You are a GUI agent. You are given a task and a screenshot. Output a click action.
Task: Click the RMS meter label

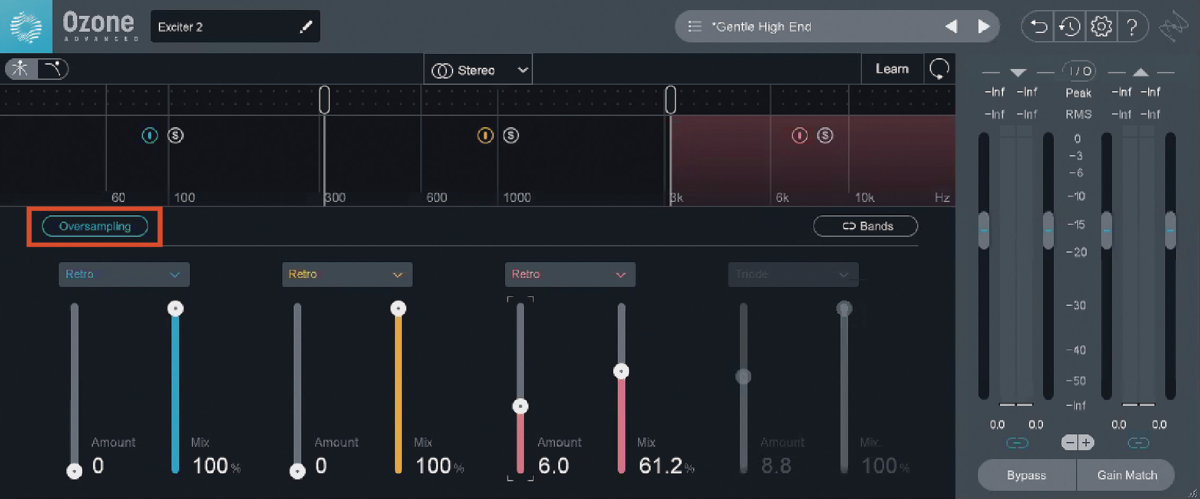pos(1078,114)
